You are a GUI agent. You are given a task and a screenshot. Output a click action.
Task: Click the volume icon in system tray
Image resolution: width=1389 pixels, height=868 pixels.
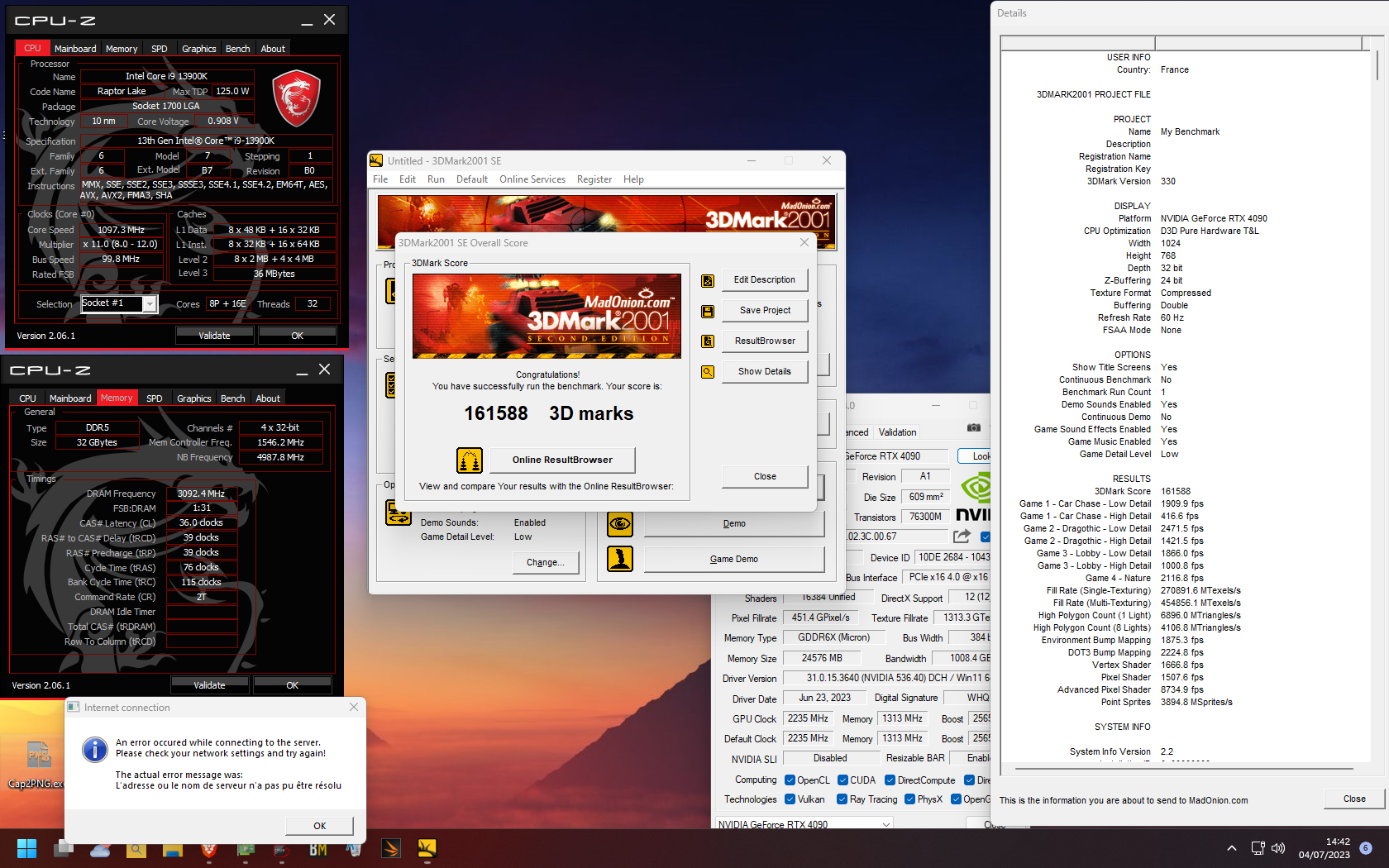point(1278,848)
